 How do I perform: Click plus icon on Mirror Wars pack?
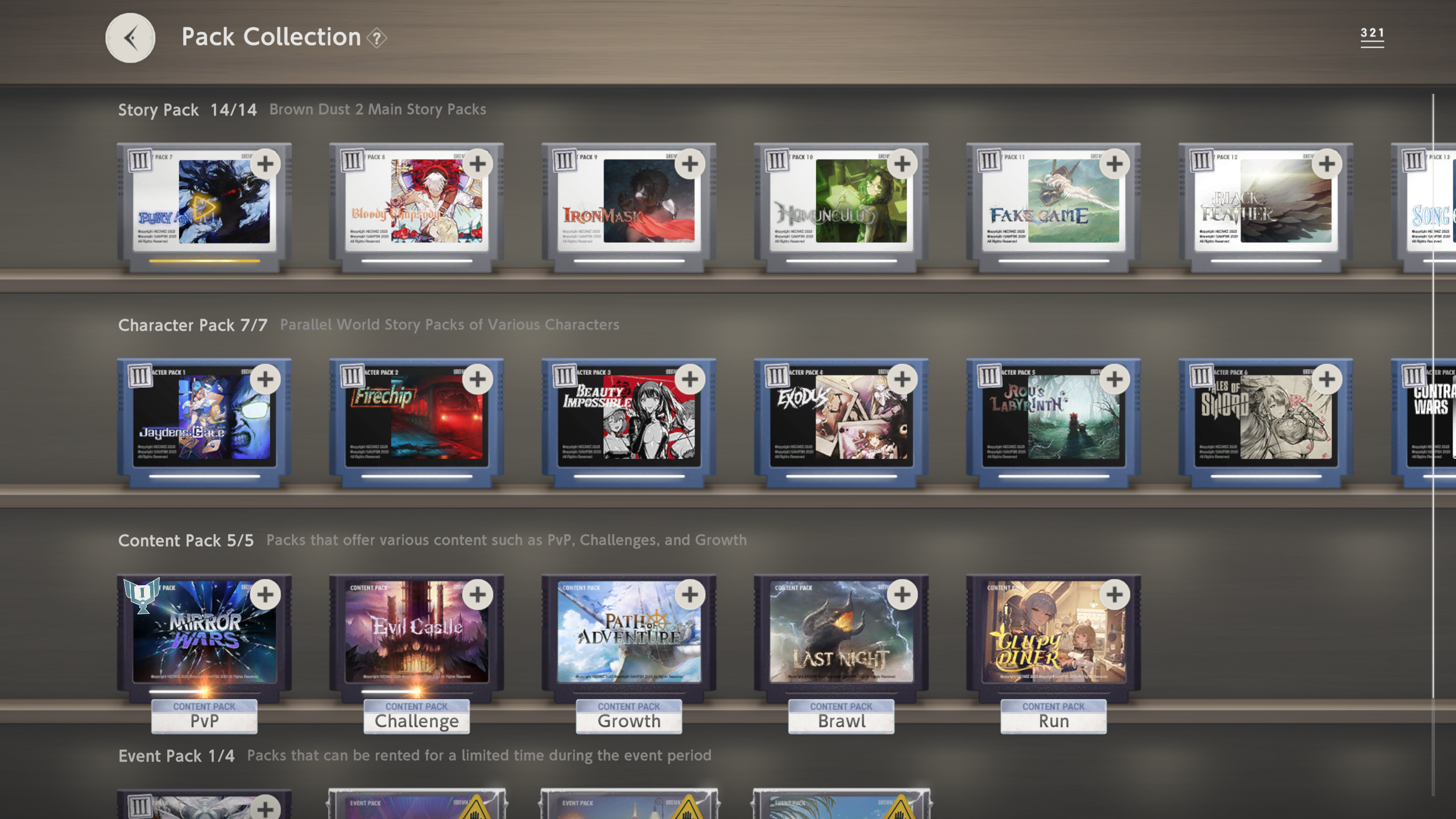(265, 595)
